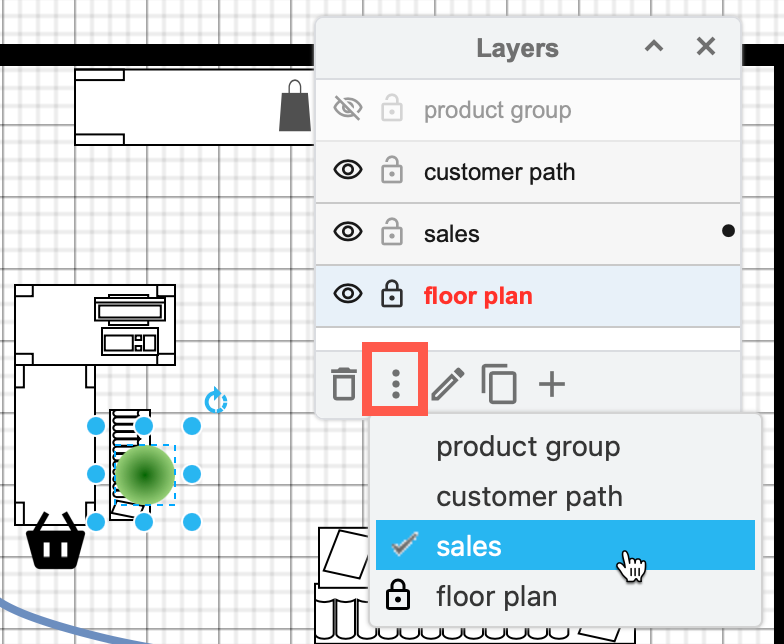The image size is (784, 644).
Task: Click the shopping basket icon on canvas
Action: pos(56,540)
